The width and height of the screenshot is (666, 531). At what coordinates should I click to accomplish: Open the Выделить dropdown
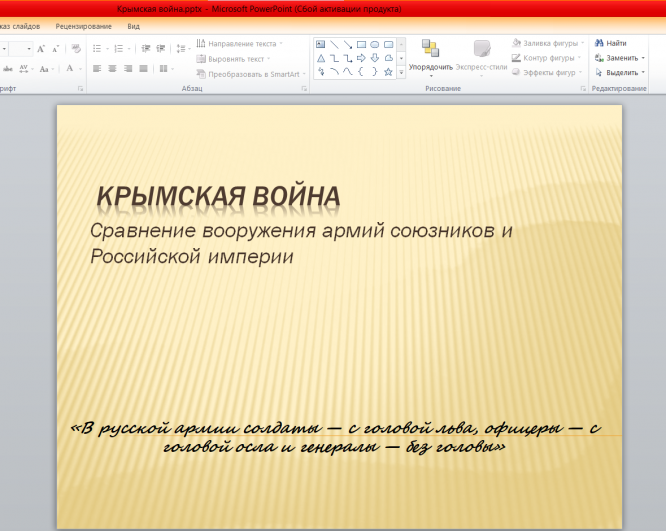coord(621,73)
